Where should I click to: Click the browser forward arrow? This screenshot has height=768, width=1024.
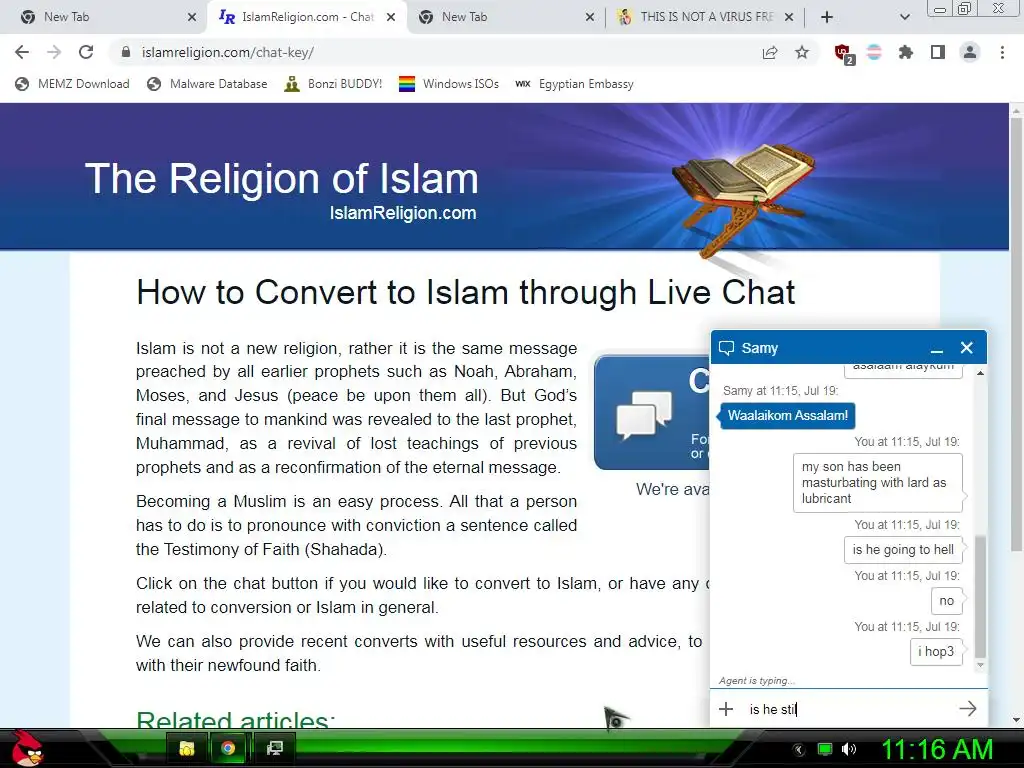tap(54, 52)
